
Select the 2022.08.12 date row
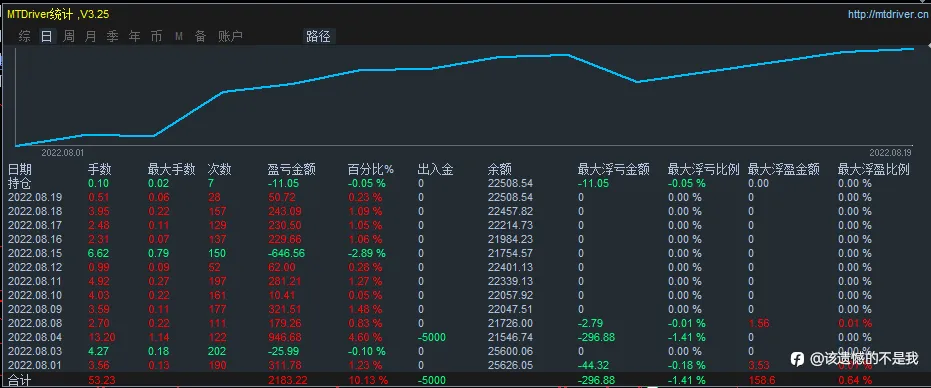click(35, 267)
